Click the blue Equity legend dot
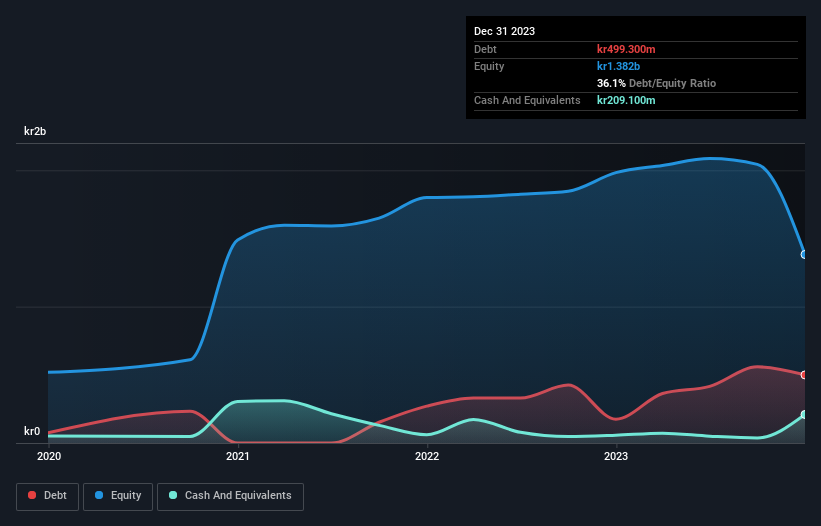821x526 pixels. coord(99,495)
